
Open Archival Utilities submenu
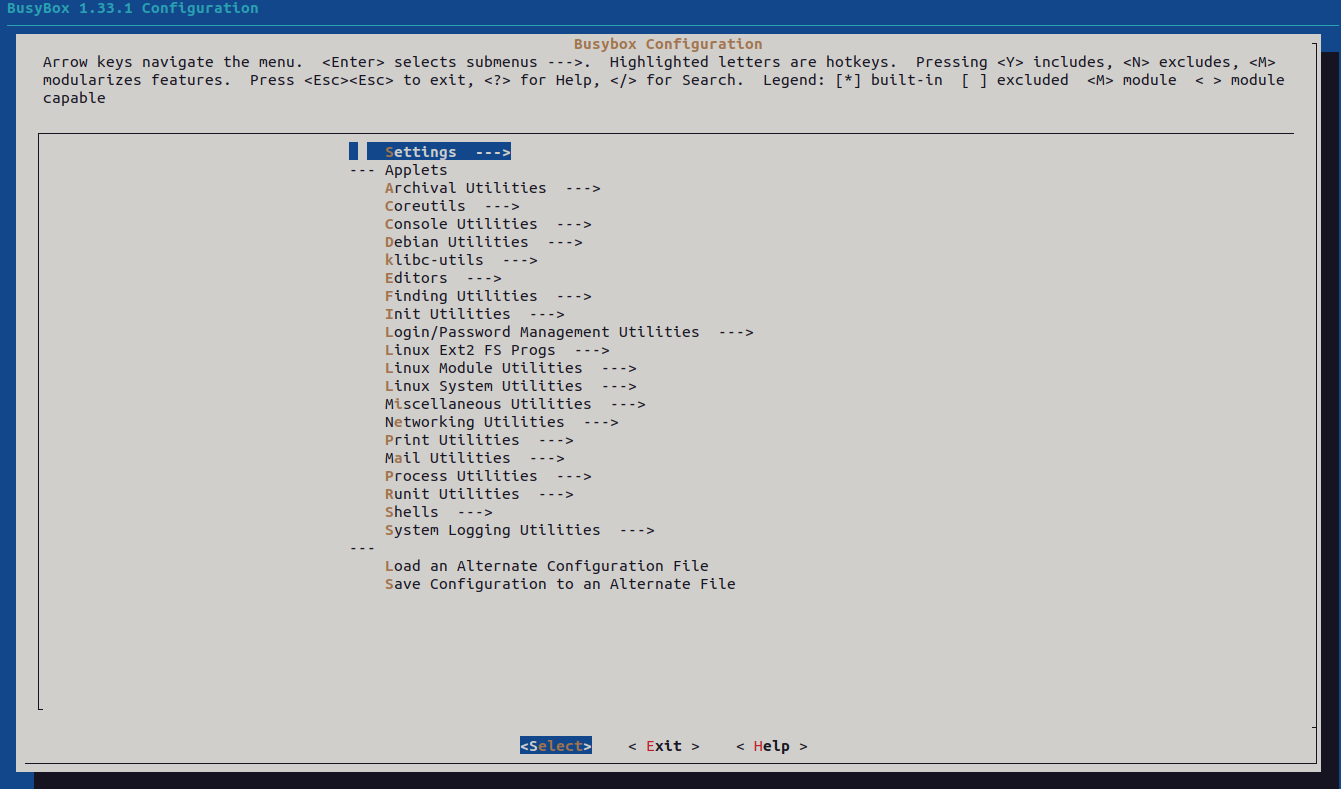click(x=492, y=188)
